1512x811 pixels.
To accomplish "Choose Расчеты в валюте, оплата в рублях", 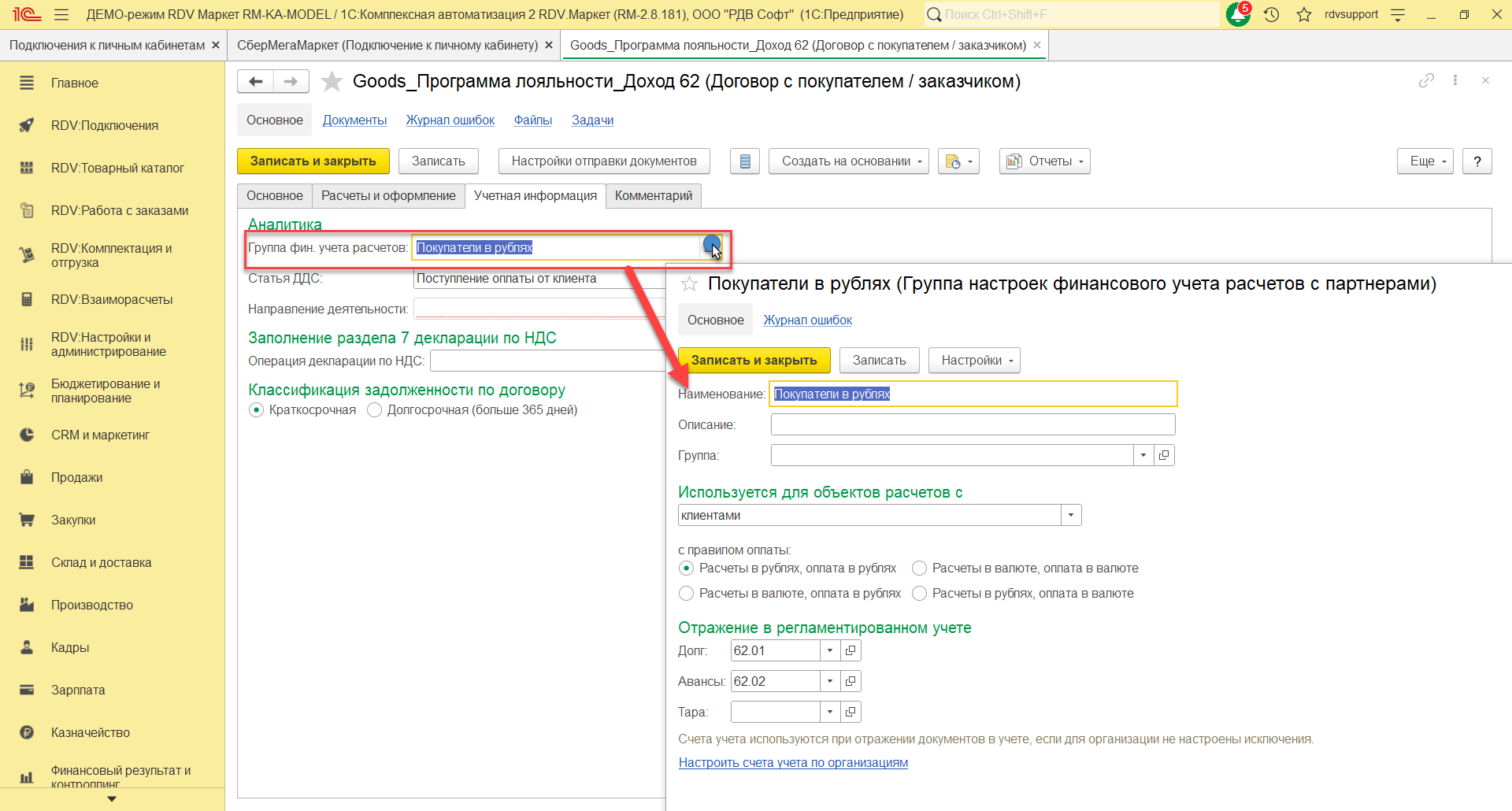I will (686, 594).
